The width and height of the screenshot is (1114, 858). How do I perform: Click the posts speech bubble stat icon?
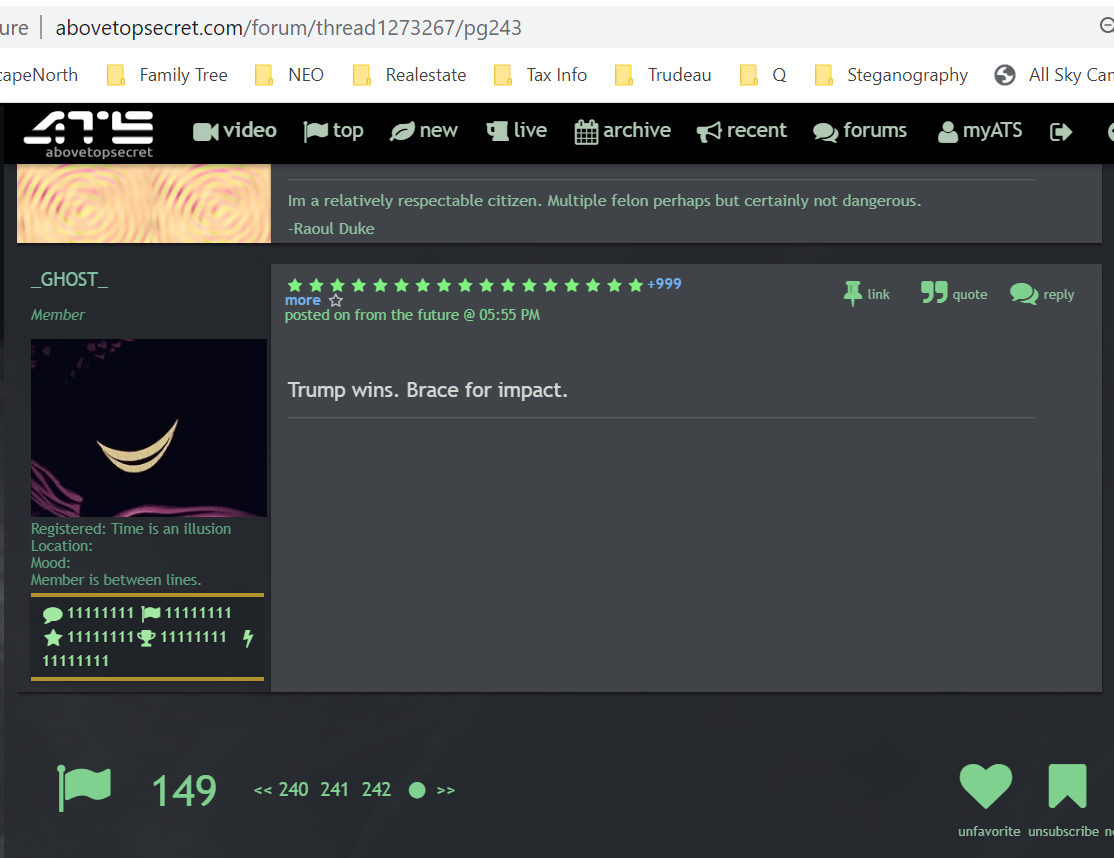[x=53, y=614]
